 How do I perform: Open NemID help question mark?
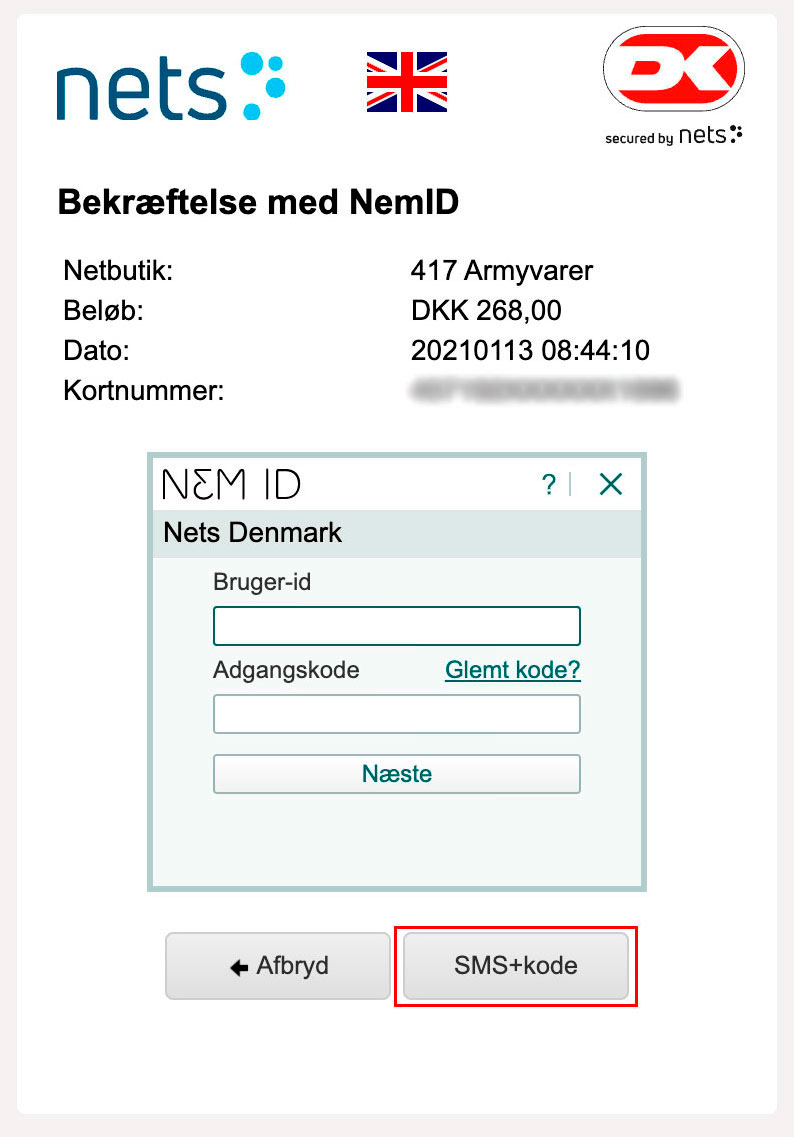click(x=549, y=484)
